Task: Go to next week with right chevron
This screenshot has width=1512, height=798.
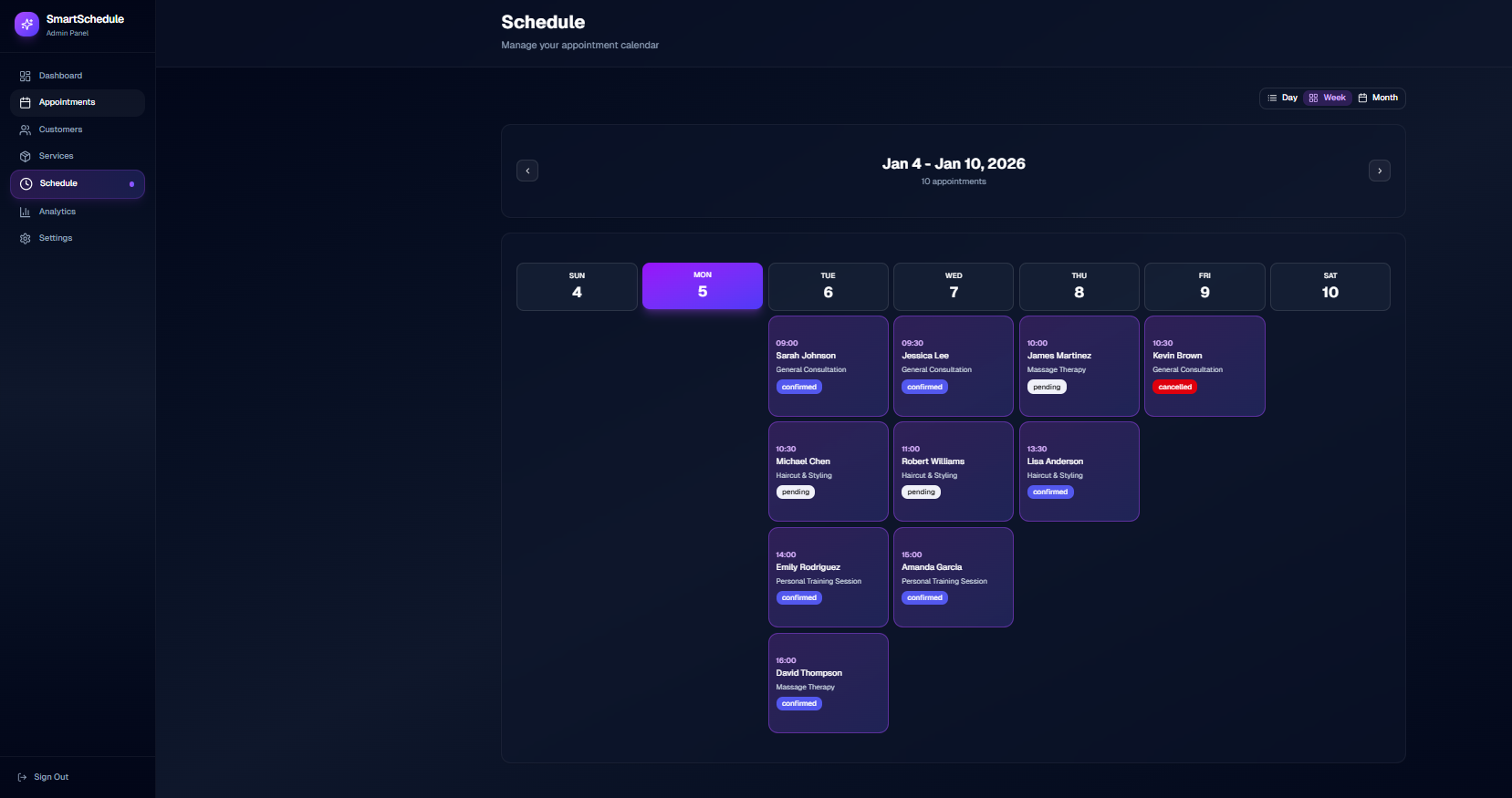Action: [x=1380, y=171]
